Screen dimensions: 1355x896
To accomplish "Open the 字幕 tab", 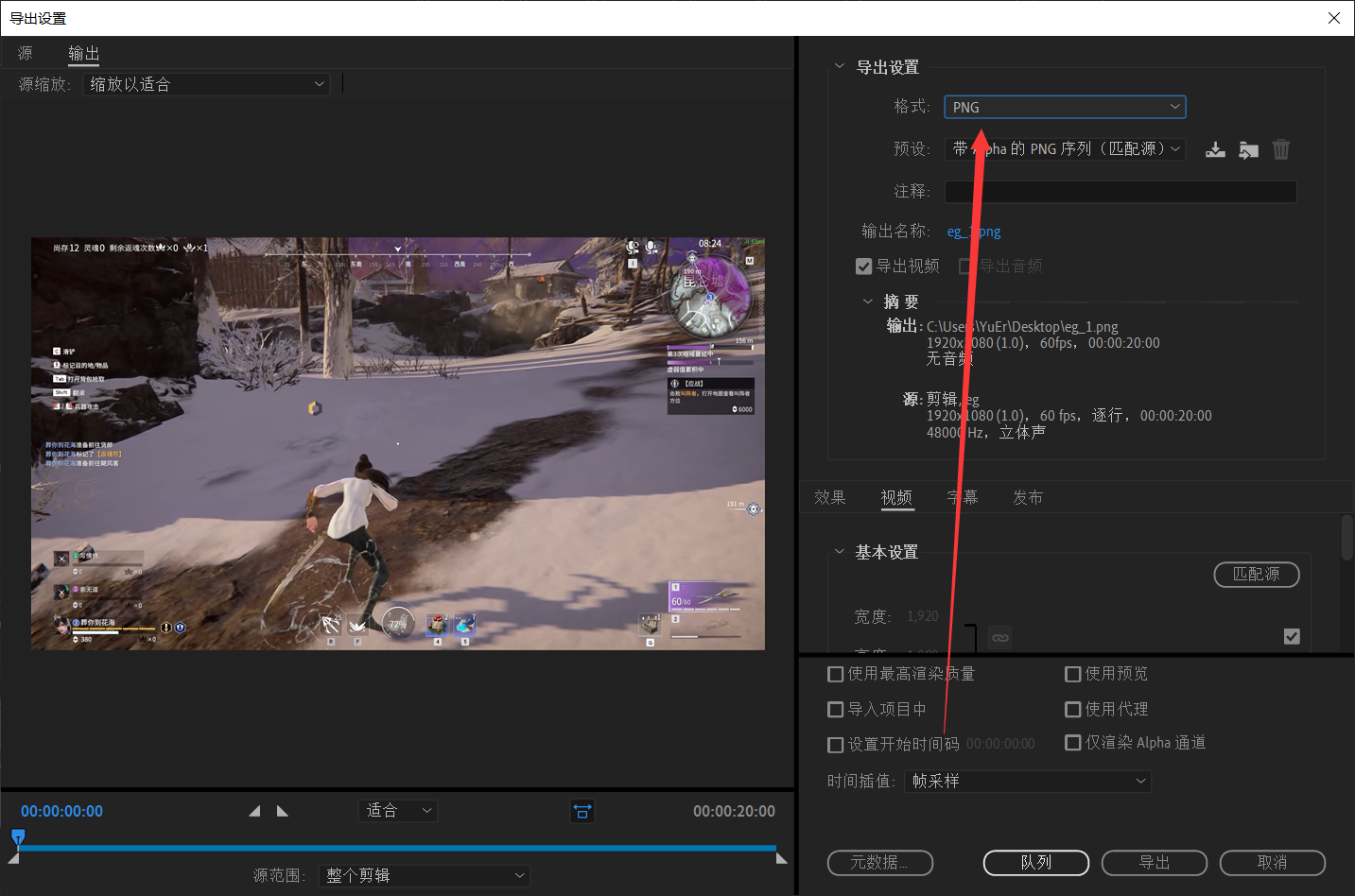I will [963, 497].
